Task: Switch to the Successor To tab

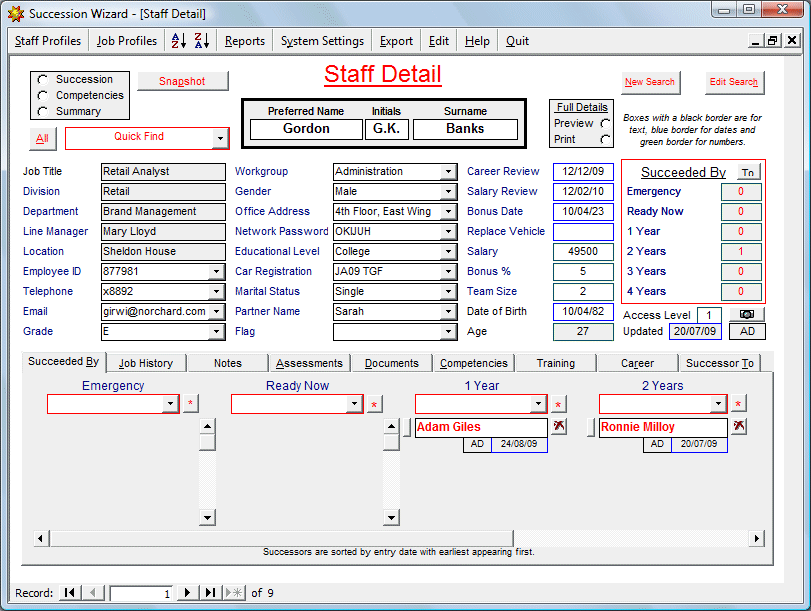Action: 719,363
